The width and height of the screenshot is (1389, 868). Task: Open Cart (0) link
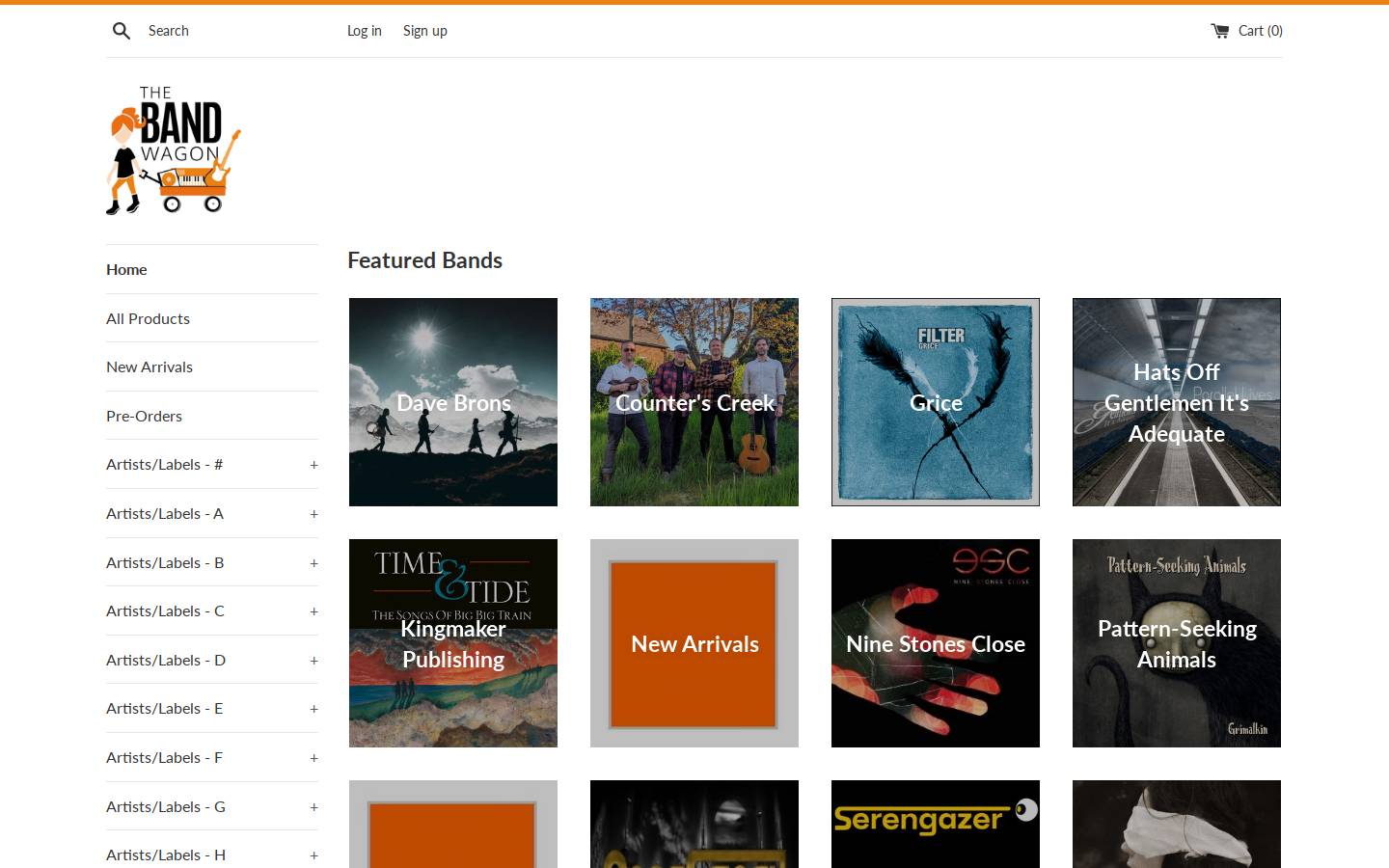pos(1260,31)
